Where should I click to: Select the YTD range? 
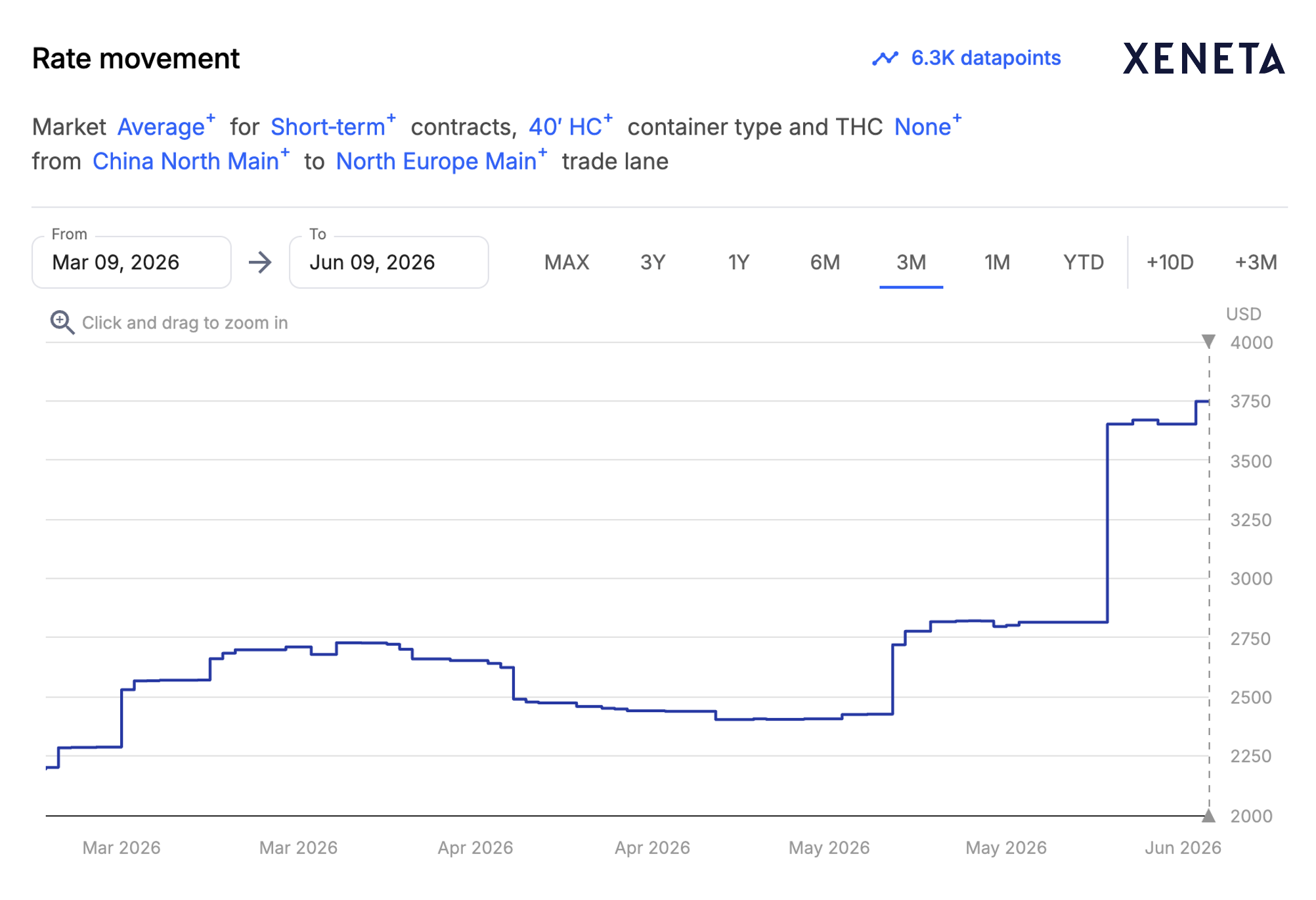coord(1084,262)
